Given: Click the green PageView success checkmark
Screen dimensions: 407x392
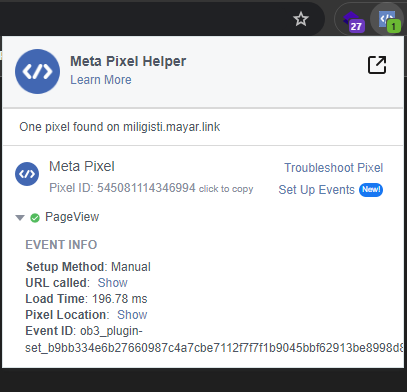Looking at the screenshot, I should [35, 218].
